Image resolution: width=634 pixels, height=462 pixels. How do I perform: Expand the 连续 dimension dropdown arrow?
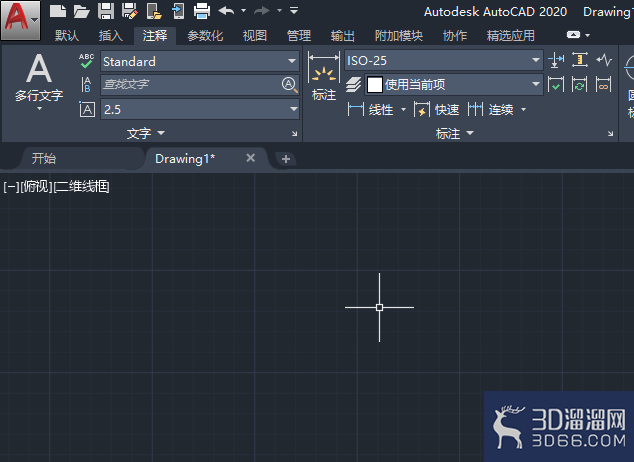(x=524, y=109)
